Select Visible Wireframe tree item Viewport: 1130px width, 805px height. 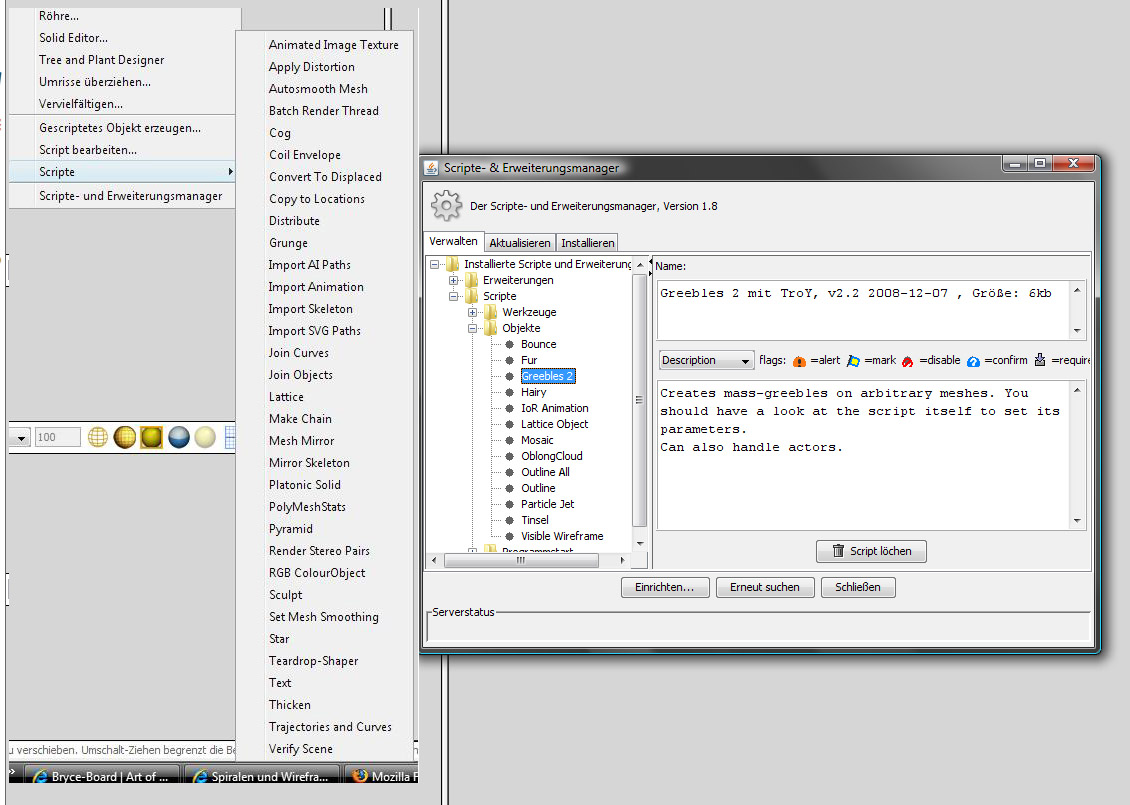tap(562, 536)
